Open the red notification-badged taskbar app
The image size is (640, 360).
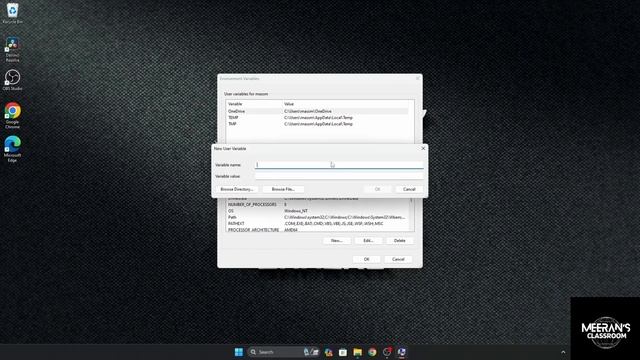(x=387, y=352)
